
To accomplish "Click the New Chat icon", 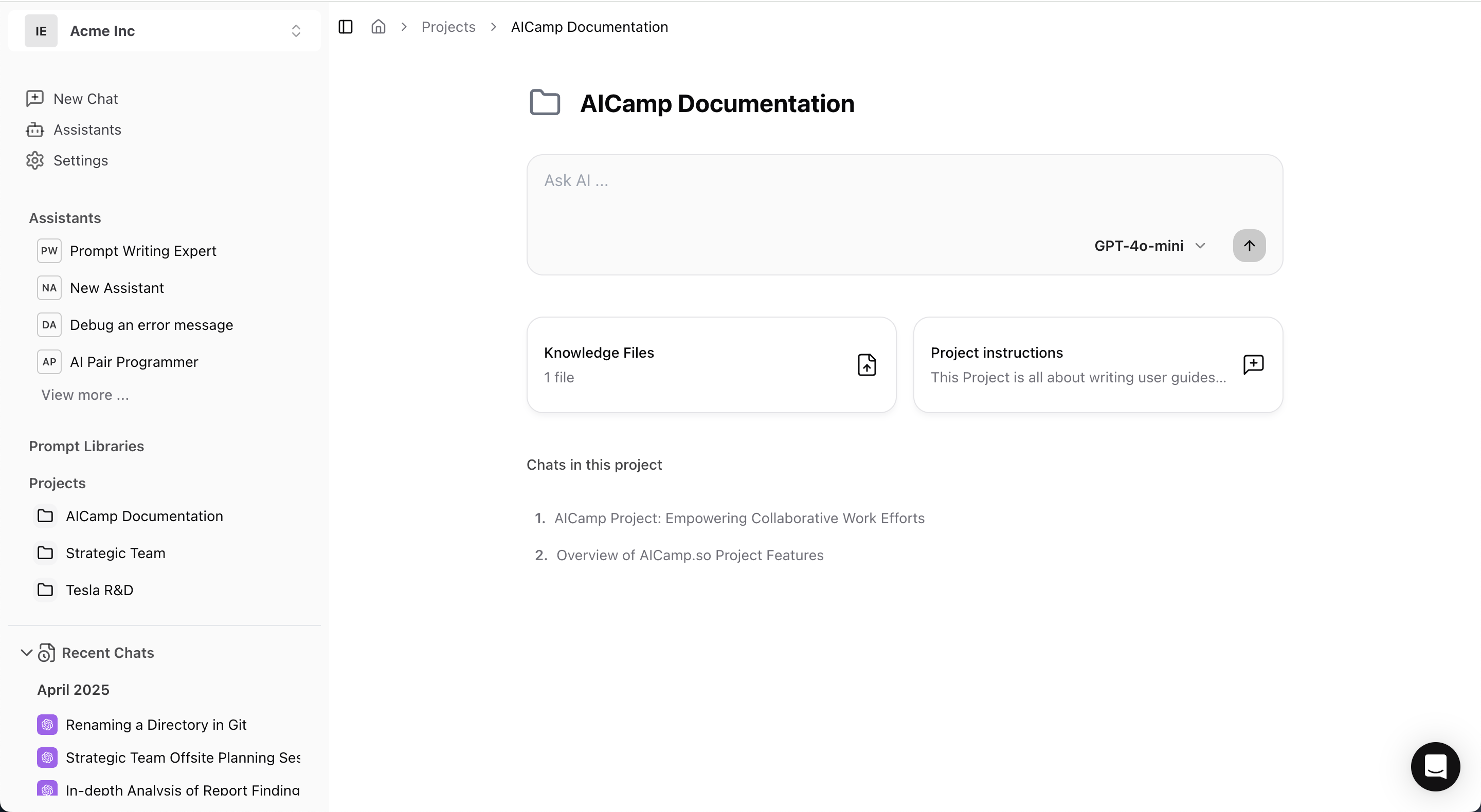I will click(x=34, y=98).
